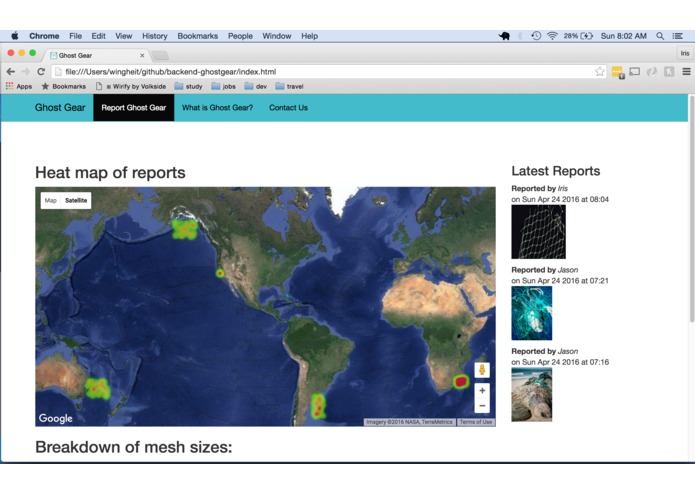
Task: Open the Bookmarks star bookmark item
Action: [x=63, y=86]
